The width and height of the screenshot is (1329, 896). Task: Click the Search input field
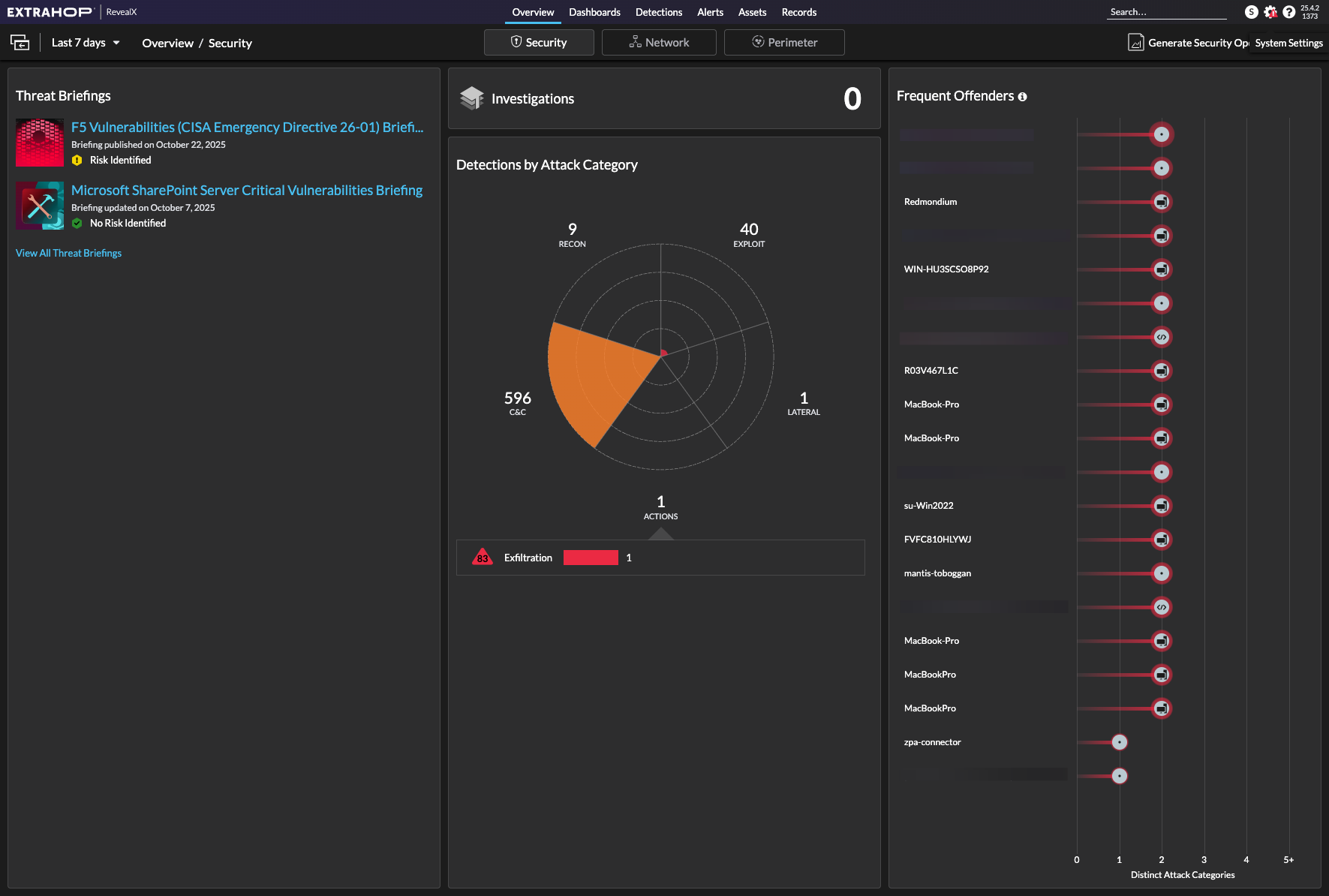pos(1166,12)
